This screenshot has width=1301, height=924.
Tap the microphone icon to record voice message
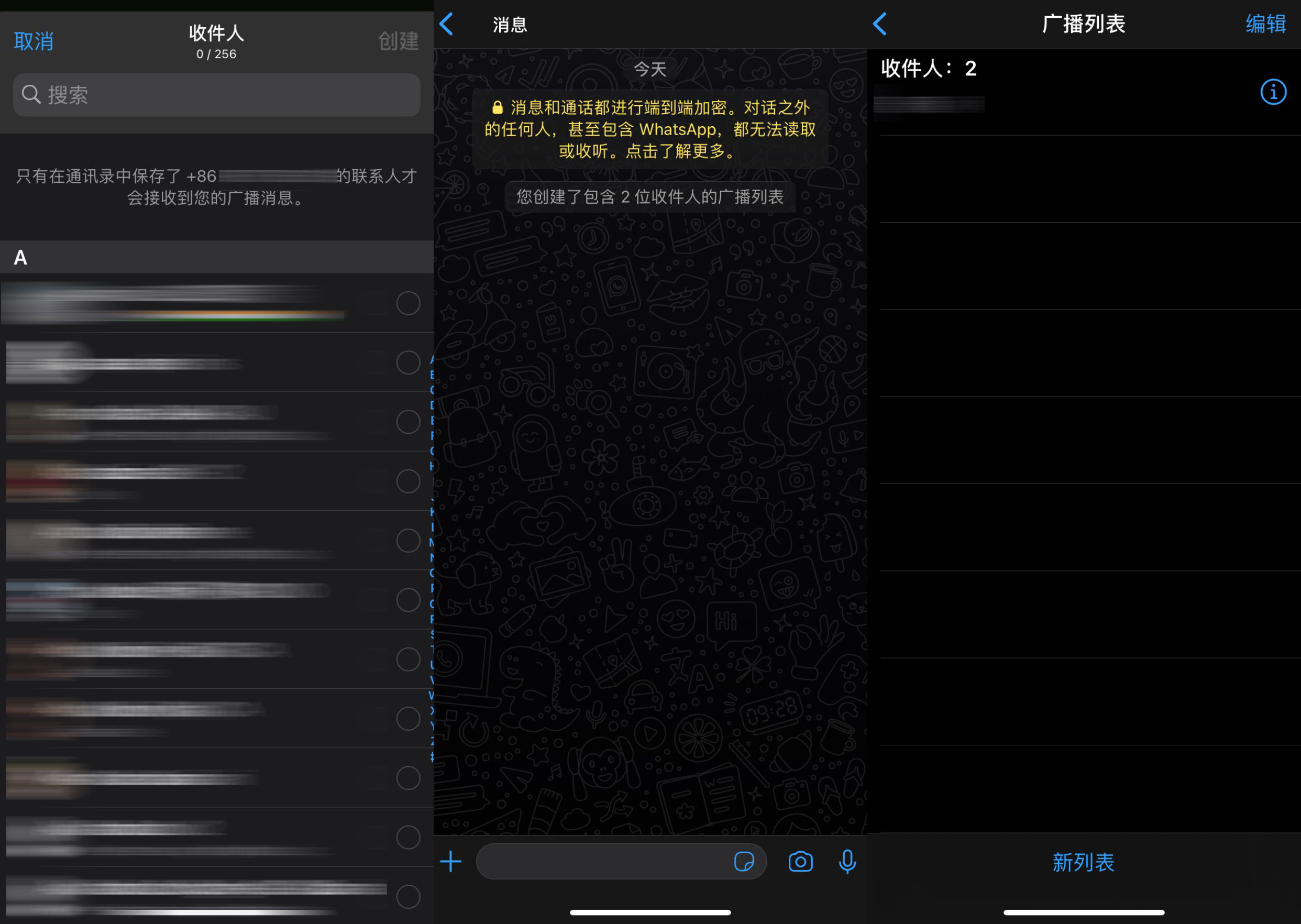coord(847,862)
